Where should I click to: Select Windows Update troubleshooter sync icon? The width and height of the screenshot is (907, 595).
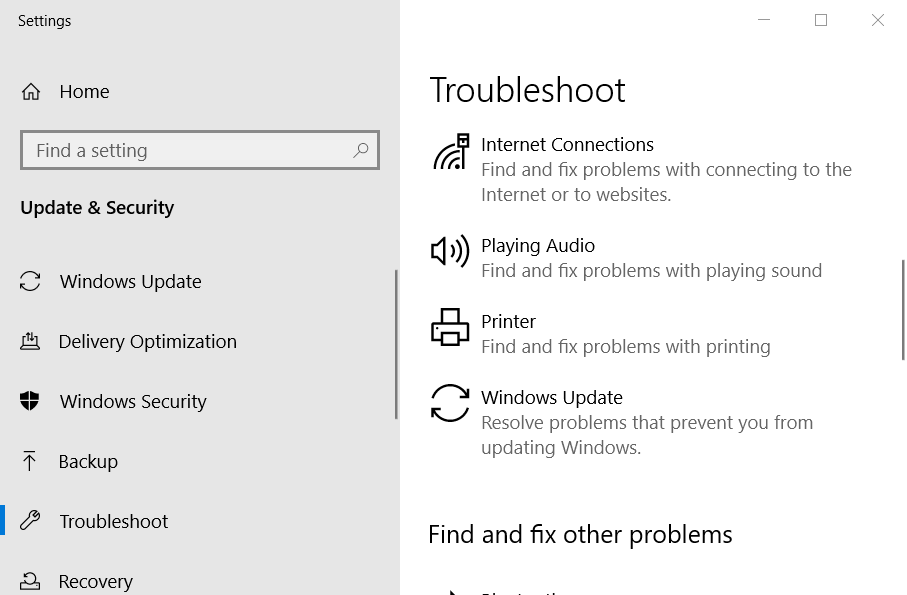pyautogui.click(x=450, y=403)
